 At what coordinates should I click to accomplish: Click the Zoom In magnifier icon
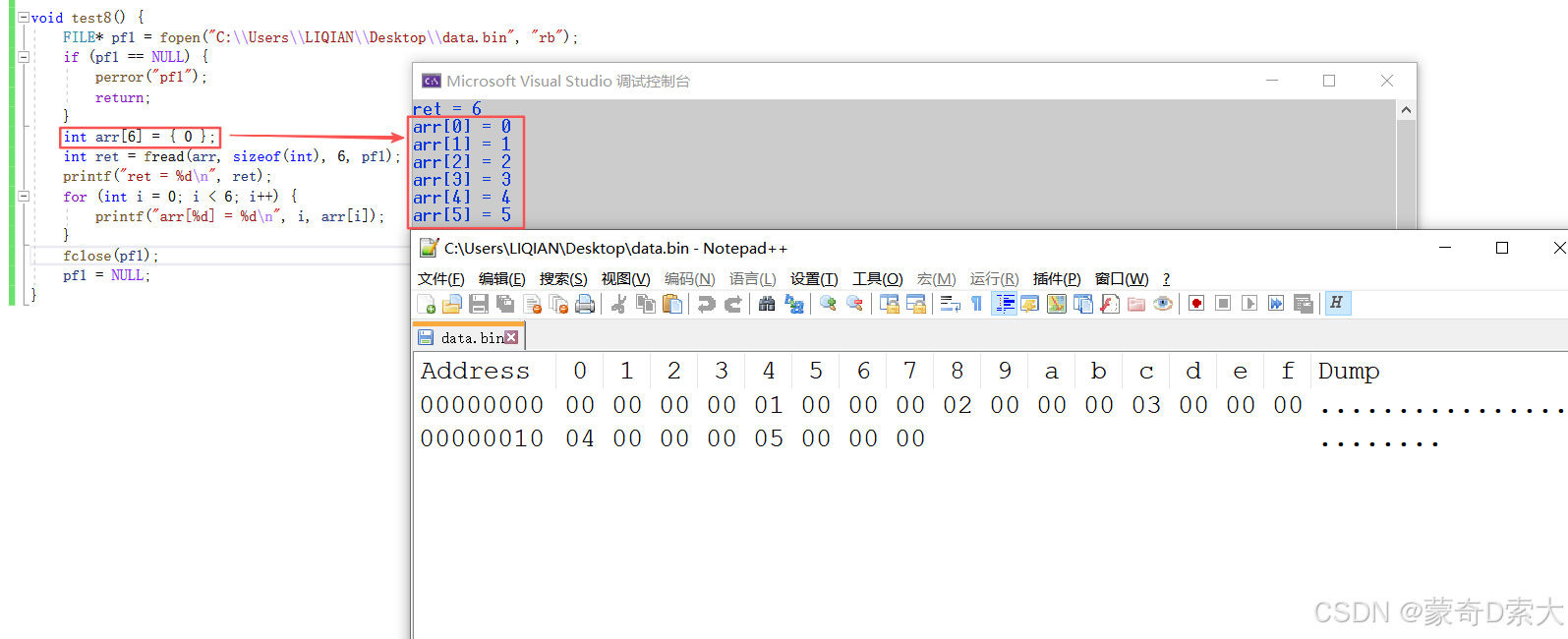click(x=828, y=304)
